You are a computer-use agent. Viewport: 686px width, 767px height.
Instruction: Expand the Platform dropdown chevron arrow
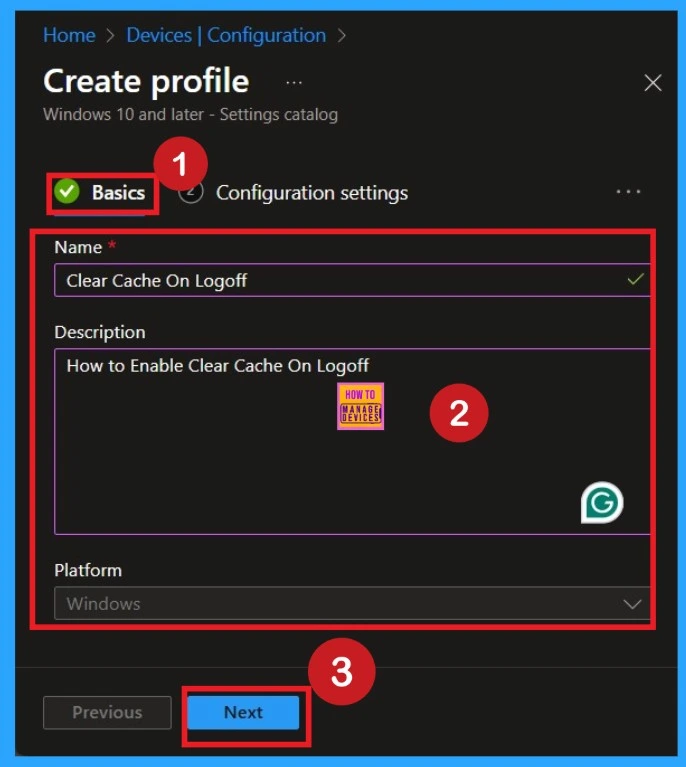632,604
